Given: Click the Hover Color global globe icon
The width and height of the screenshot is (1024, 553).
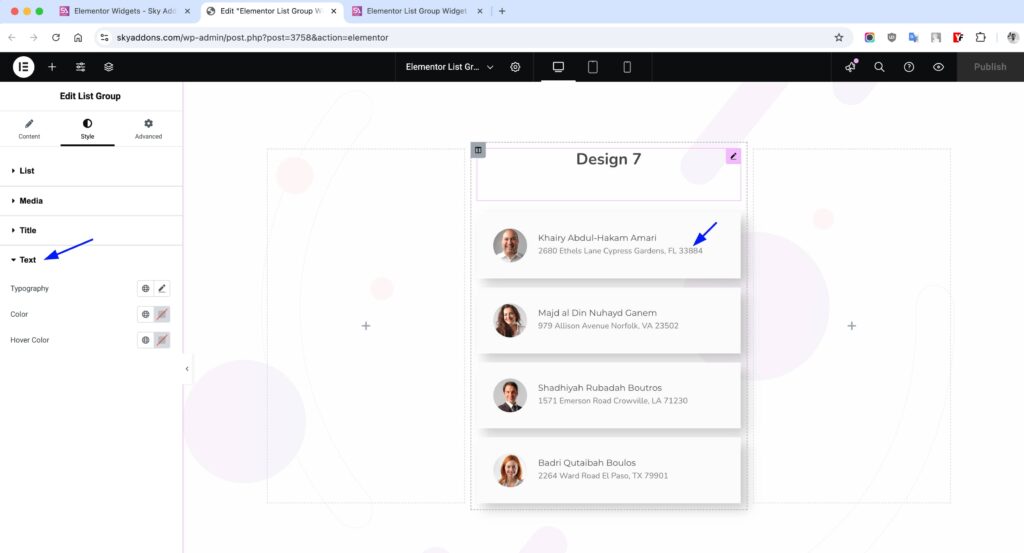Looking at the screenshot, I should 146,340.
